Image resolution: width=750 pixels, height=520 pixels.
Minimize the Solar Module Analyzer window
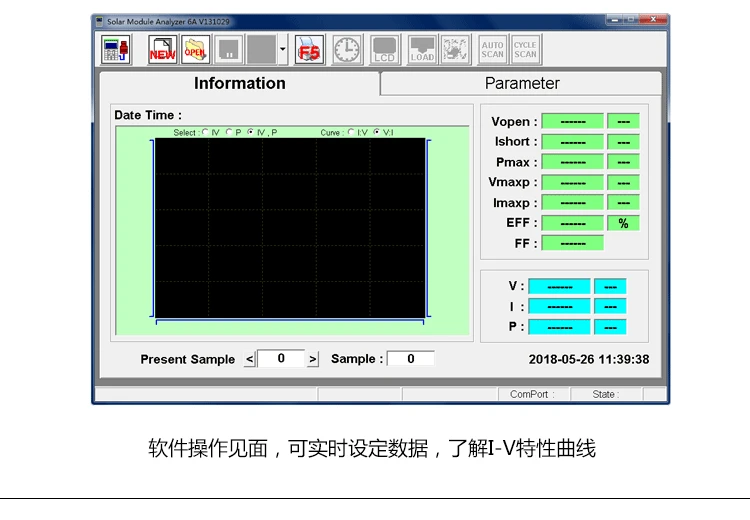click(615, 20)
